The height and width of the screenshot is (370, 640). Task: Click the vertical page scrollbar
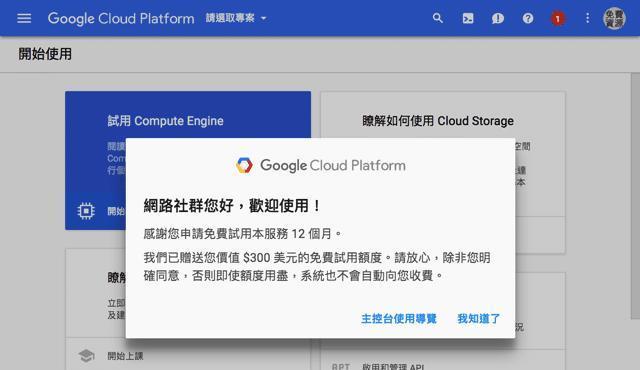(635, 196)
